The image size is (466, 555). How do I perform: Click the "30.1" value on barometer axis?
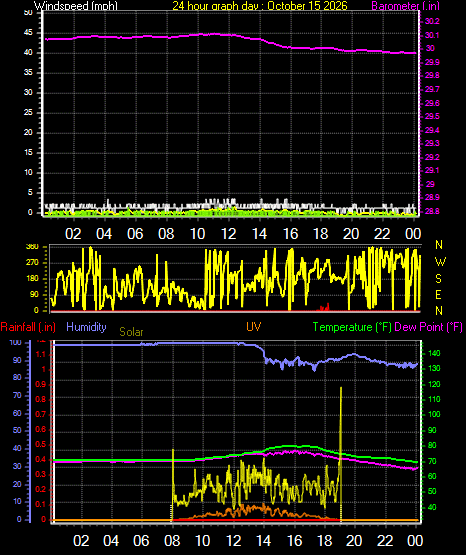pyautogui.click(x=432, y=35)
